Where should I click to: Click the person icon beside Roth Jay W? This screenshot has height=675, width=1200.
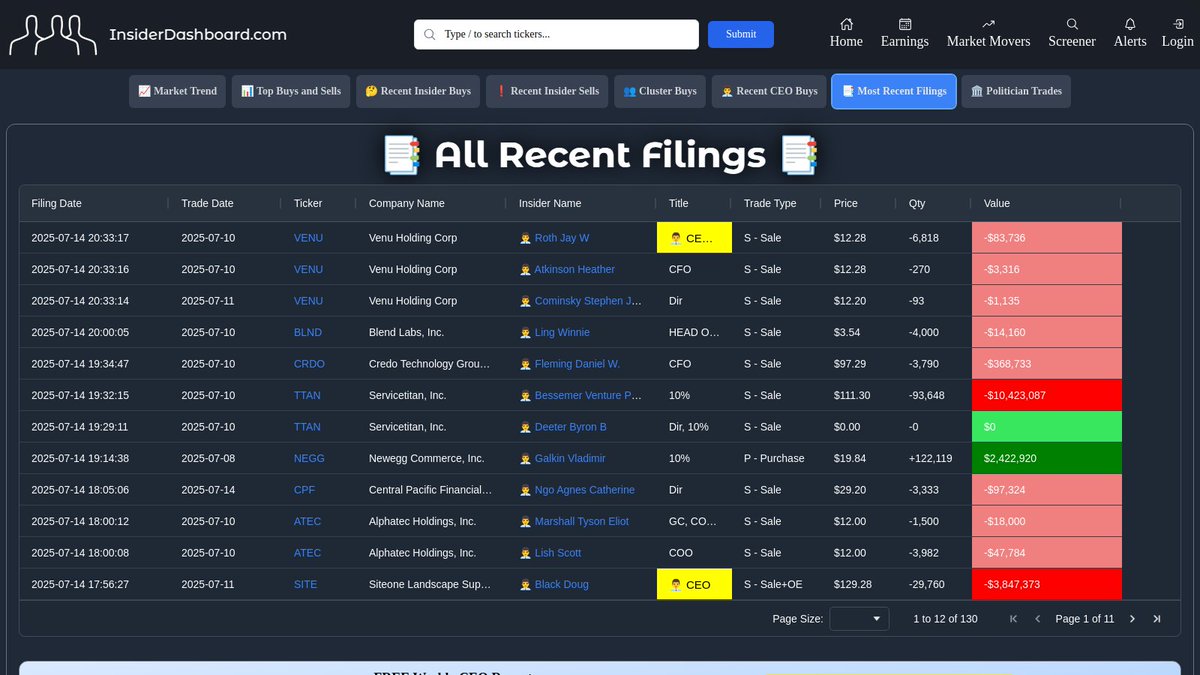pos(525,238)
